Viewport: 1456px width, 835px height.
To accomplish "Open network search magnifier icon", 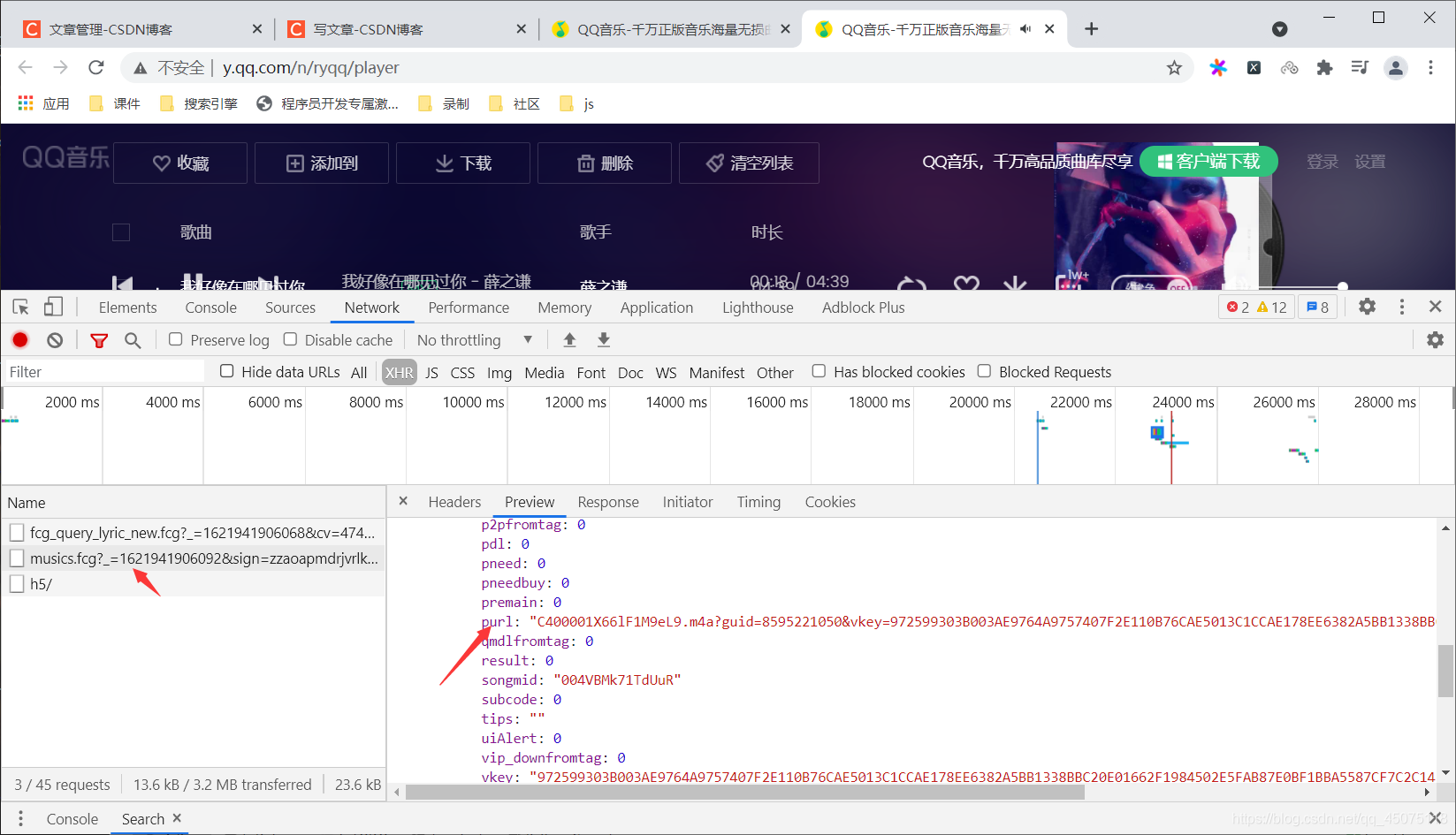I will [x=133, y=340].
